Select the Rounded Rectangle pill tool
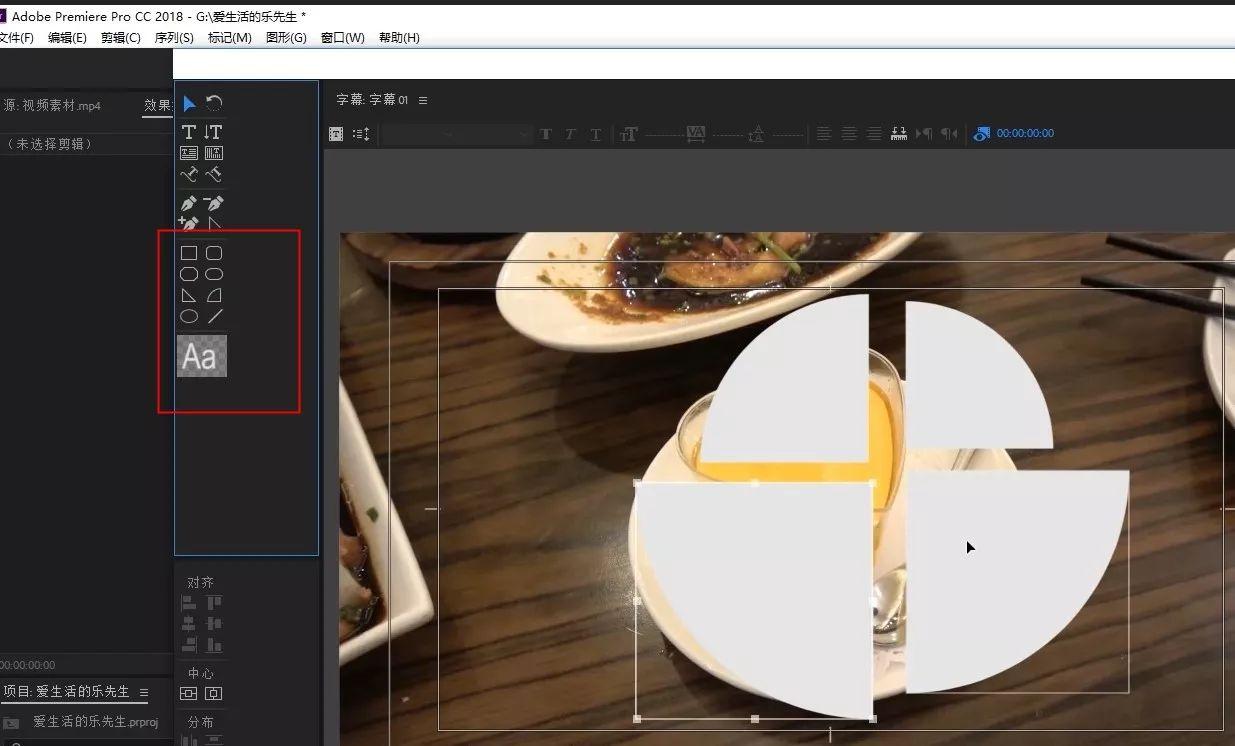 click(x=213, y=274)
